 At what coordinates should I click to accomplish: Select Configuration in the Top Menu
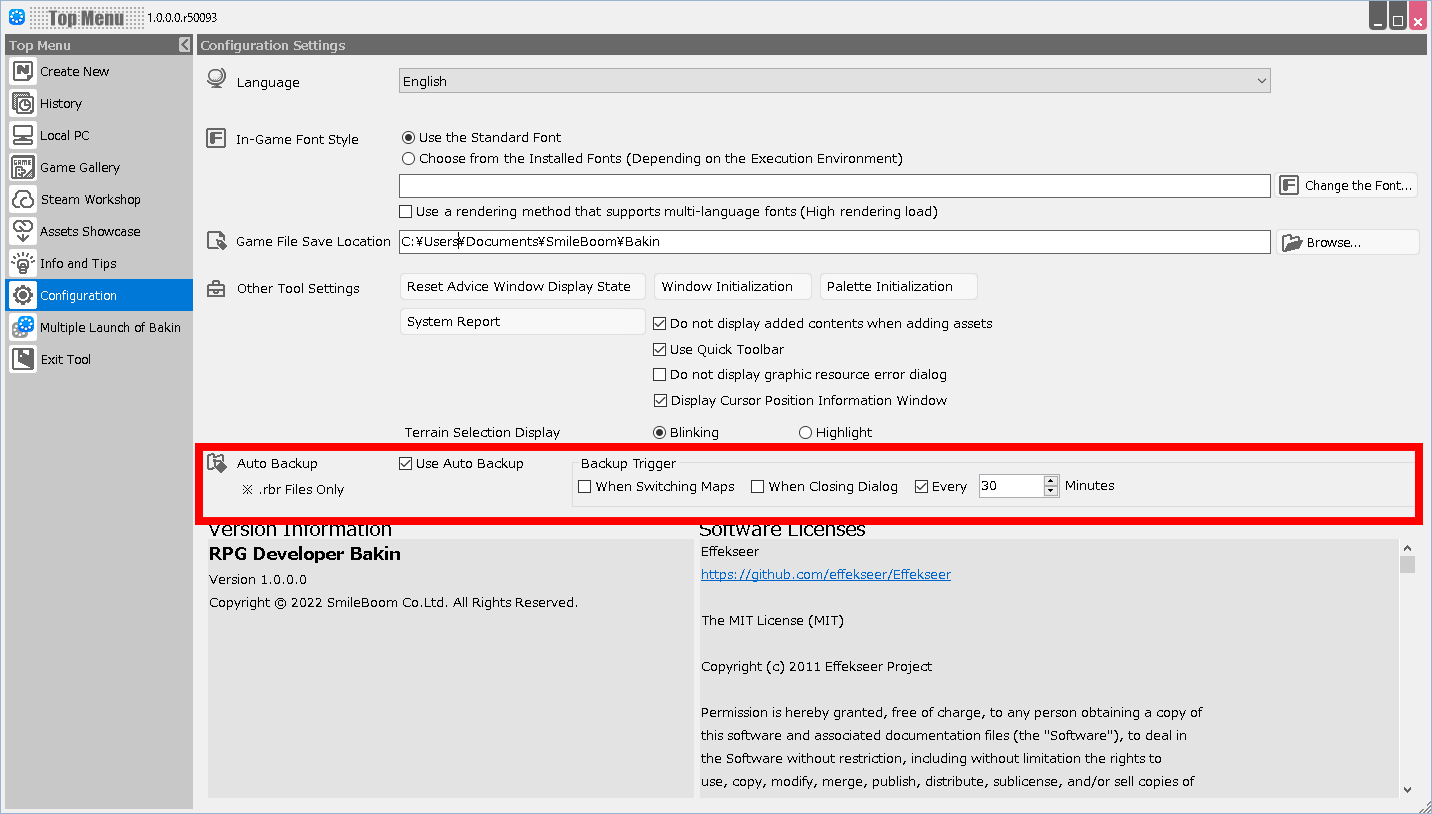tap(78, 295)
